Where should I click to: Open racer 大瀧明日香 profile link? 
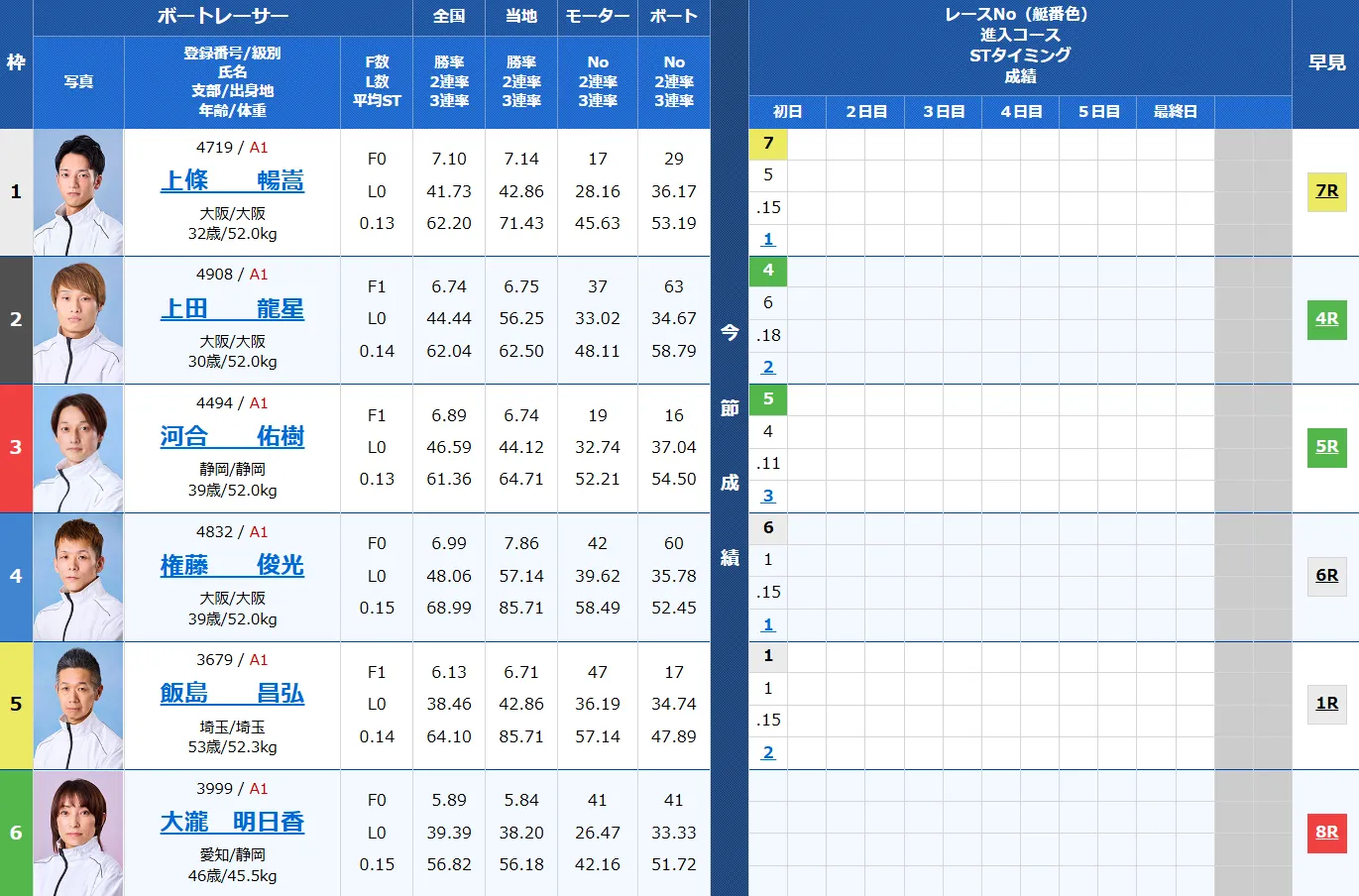point(232,823)
